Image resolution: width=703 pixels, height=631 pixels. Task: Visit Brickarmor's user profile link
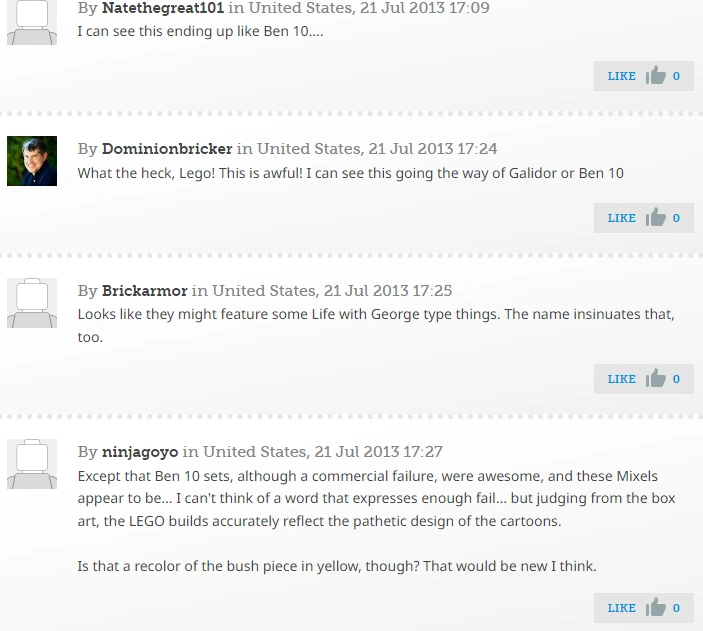coord(144,291)
